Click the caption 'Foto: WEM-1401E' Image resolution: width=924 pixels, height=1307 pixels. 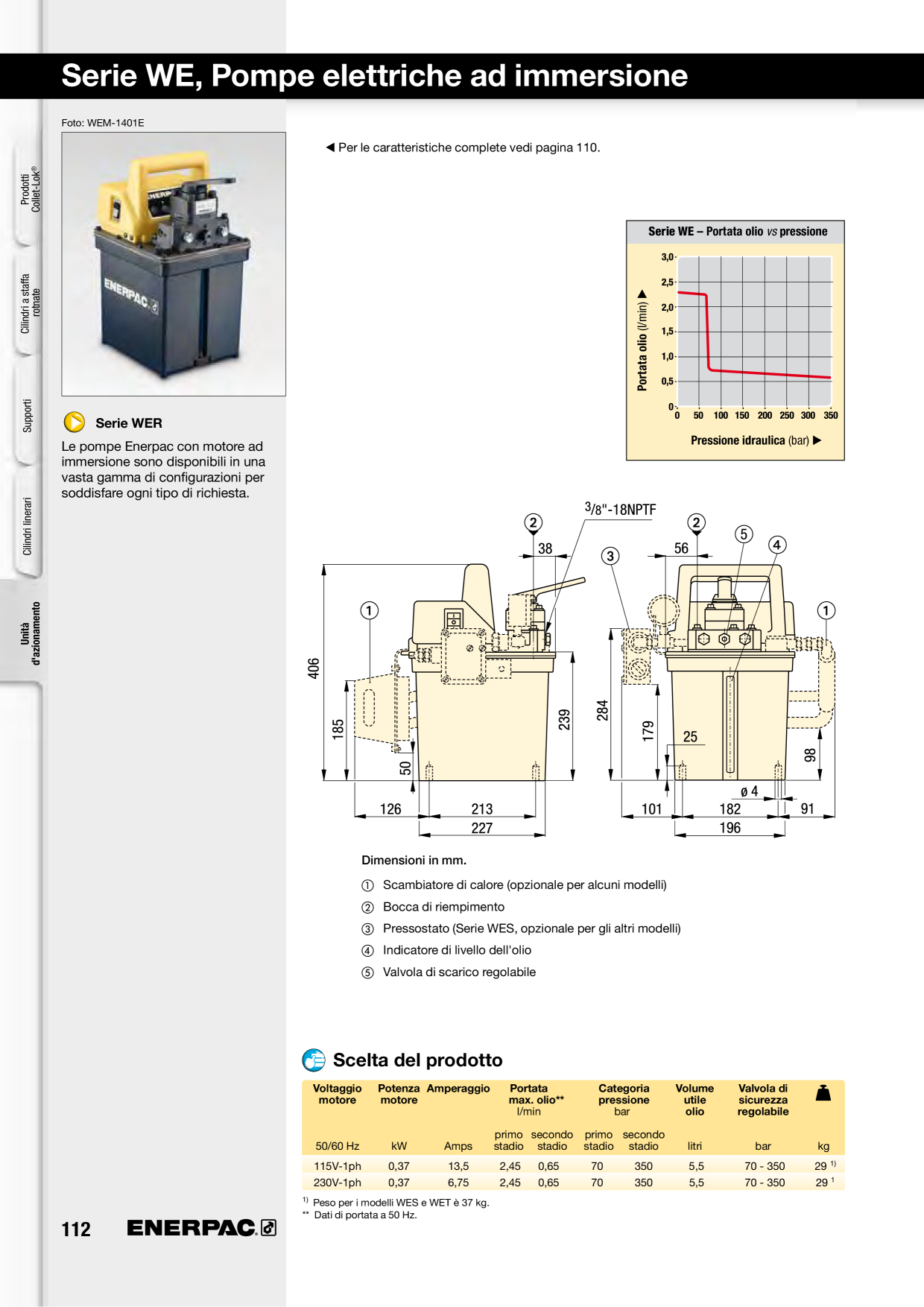[103, 123]
